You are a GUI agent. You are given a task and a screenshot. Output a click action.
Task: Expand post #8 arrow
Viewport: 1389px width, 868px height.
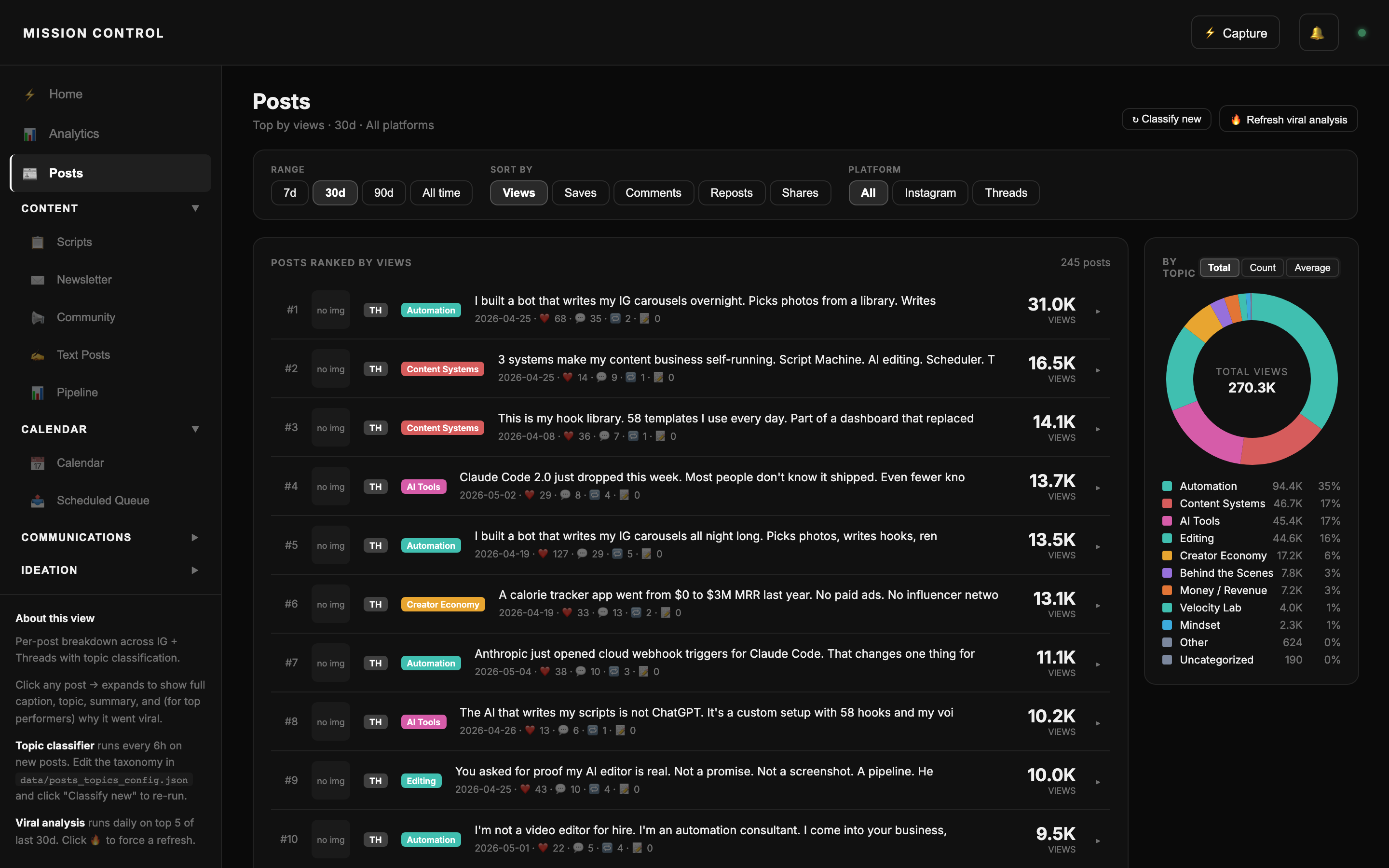(1098, 723)
